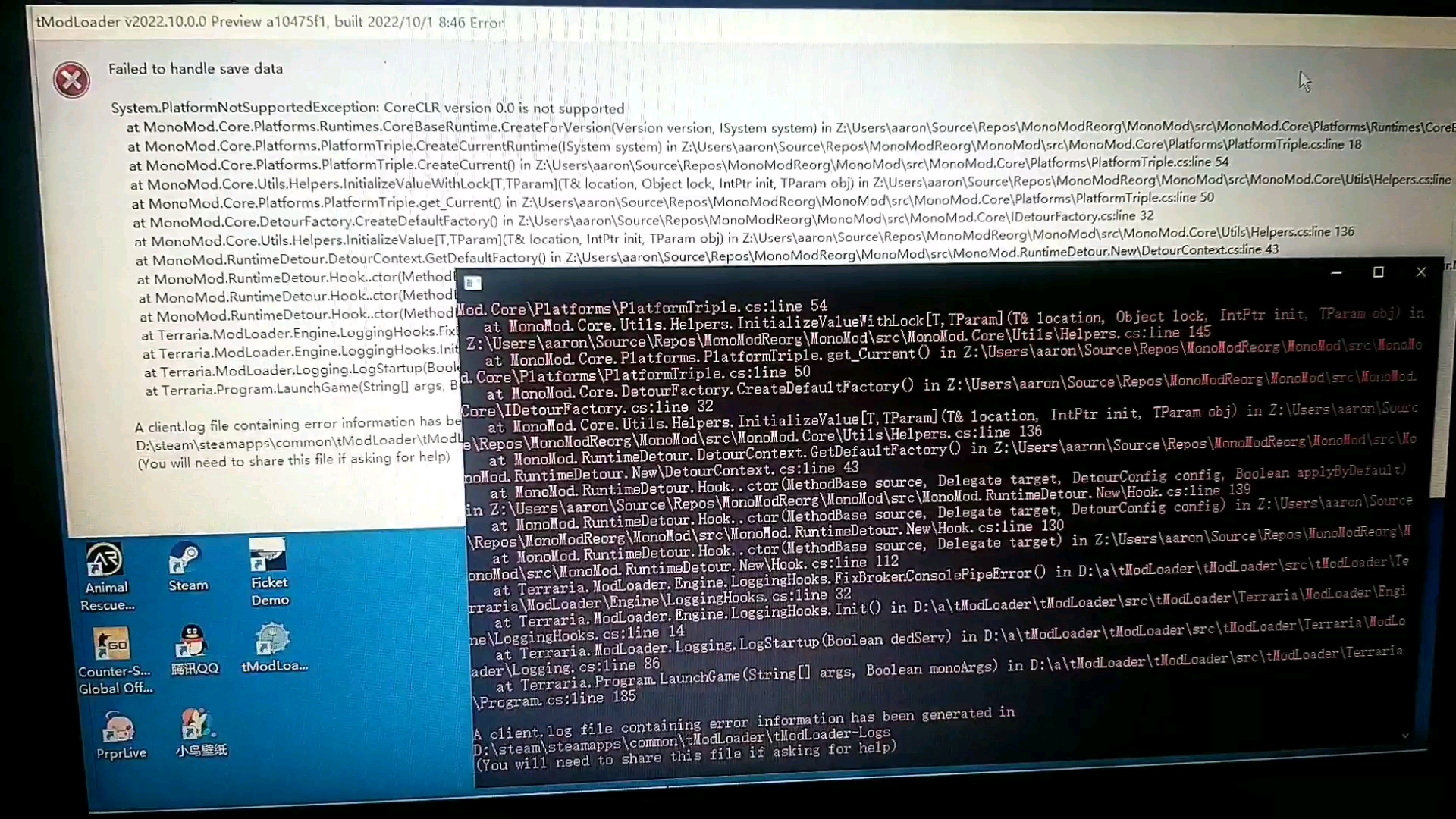Close the console error window
1456x819 pixels.
(x=1420, y=272)
